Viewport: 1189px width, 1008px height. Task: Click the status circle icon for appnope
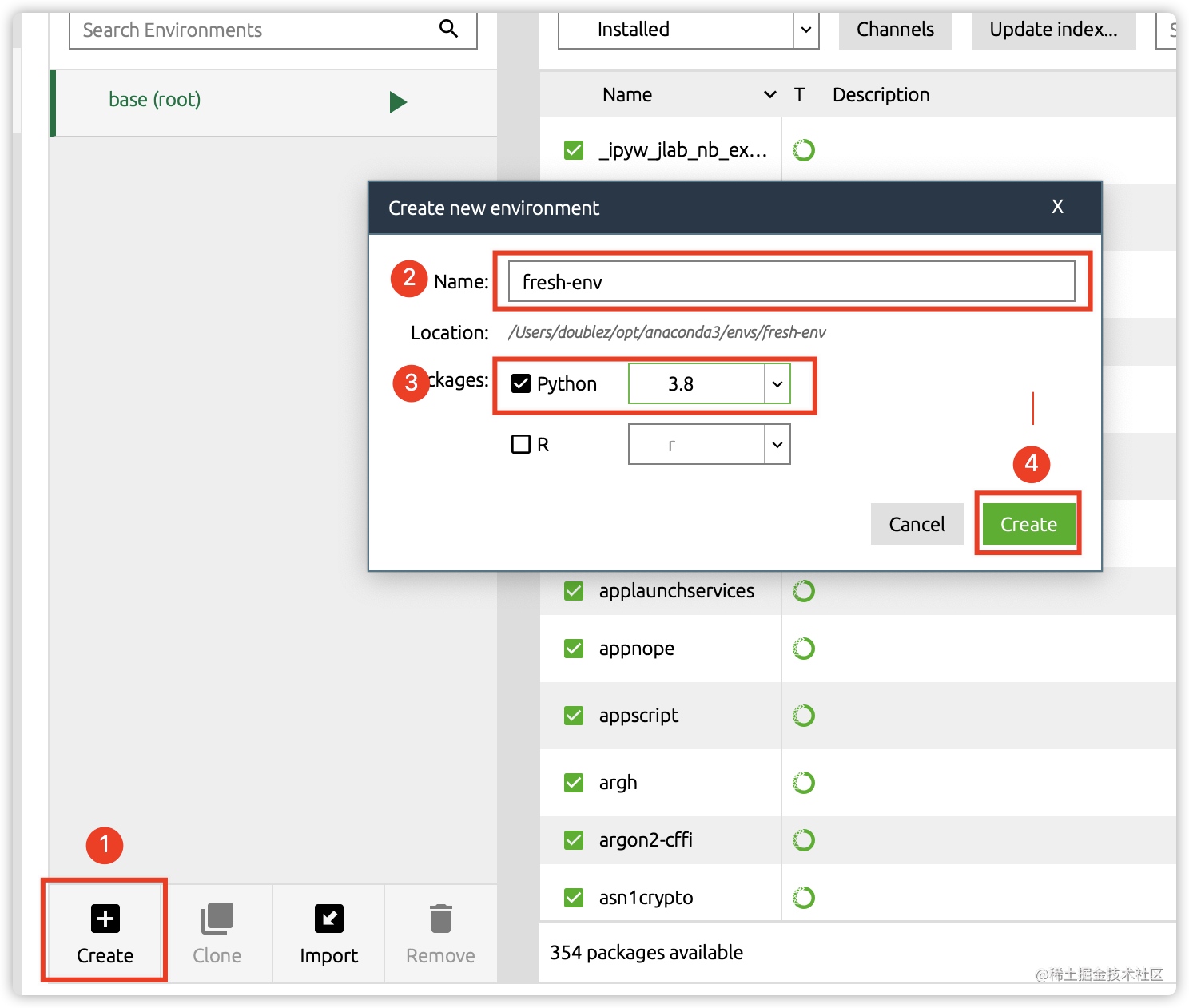tap(803, 649)
